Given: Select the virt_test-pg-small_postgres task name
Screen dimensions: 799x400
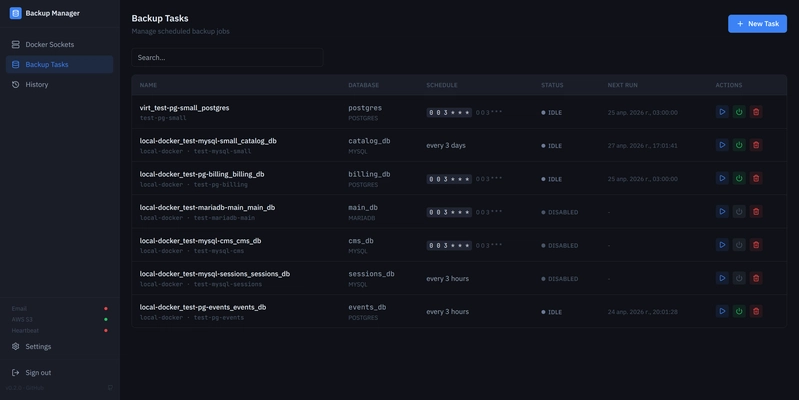Looking at the screenshot, I should tap(184, 108).
